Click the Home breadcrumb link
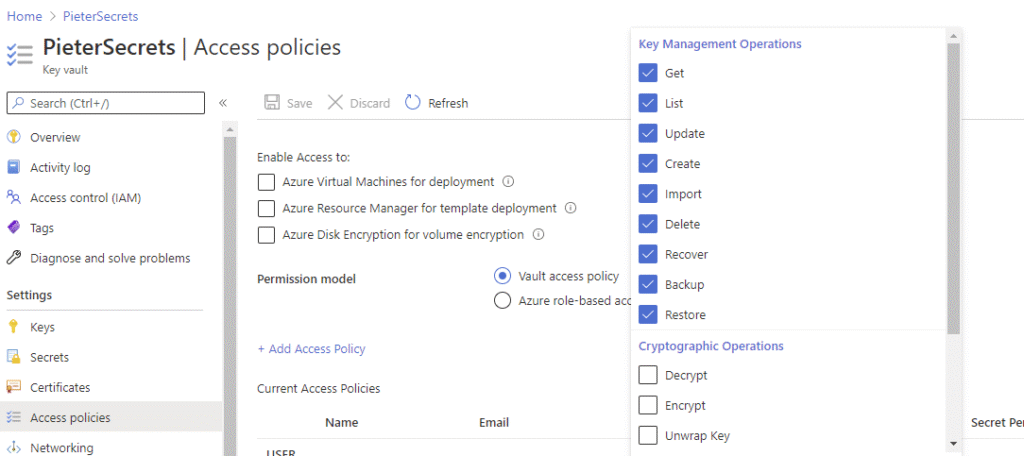Viewport: 1024px width, 456px height. pos(24,16)
